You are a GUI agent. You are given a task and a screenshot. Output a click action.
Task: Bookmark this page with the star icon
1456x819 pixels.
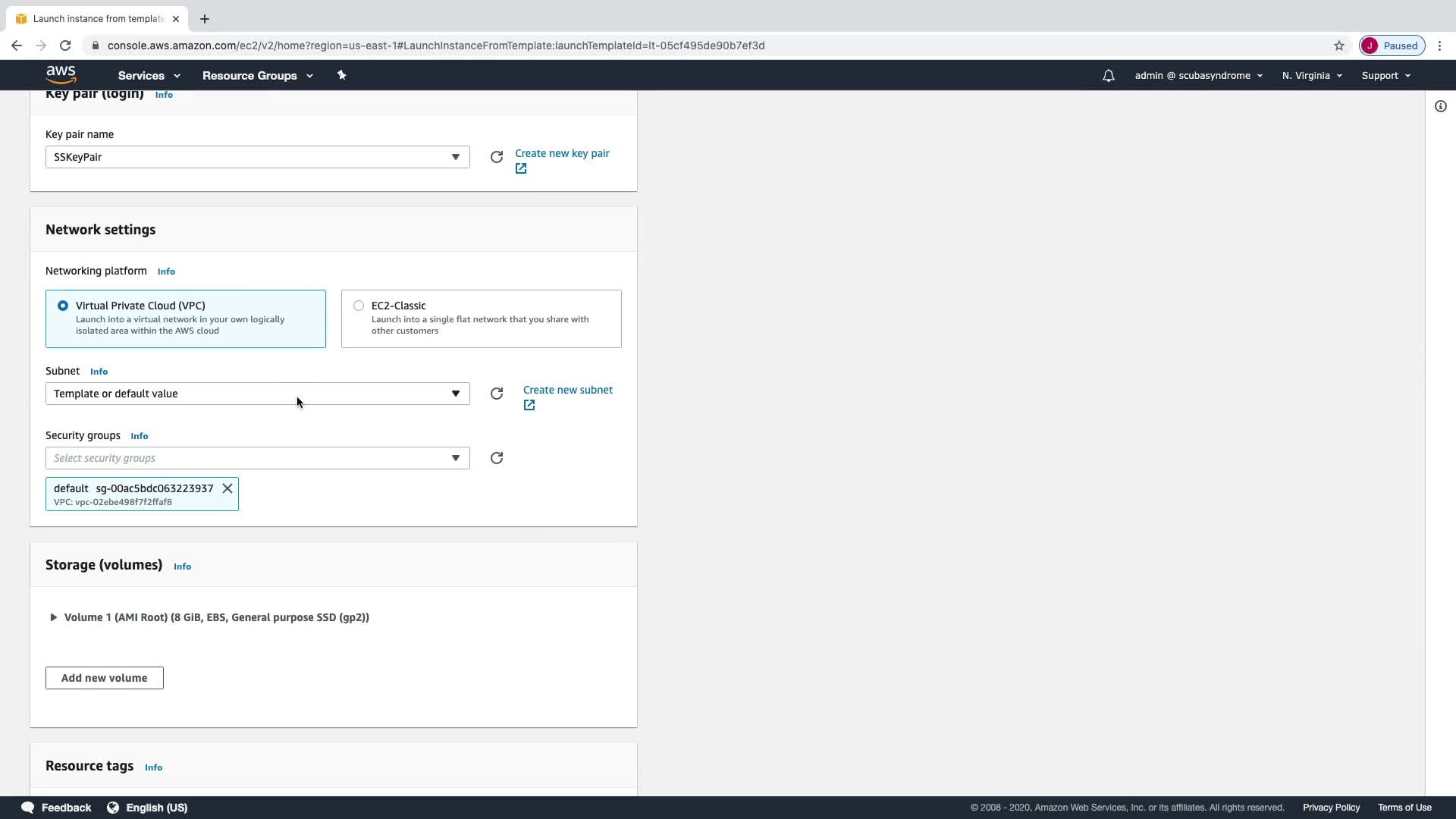(1339, 45)
